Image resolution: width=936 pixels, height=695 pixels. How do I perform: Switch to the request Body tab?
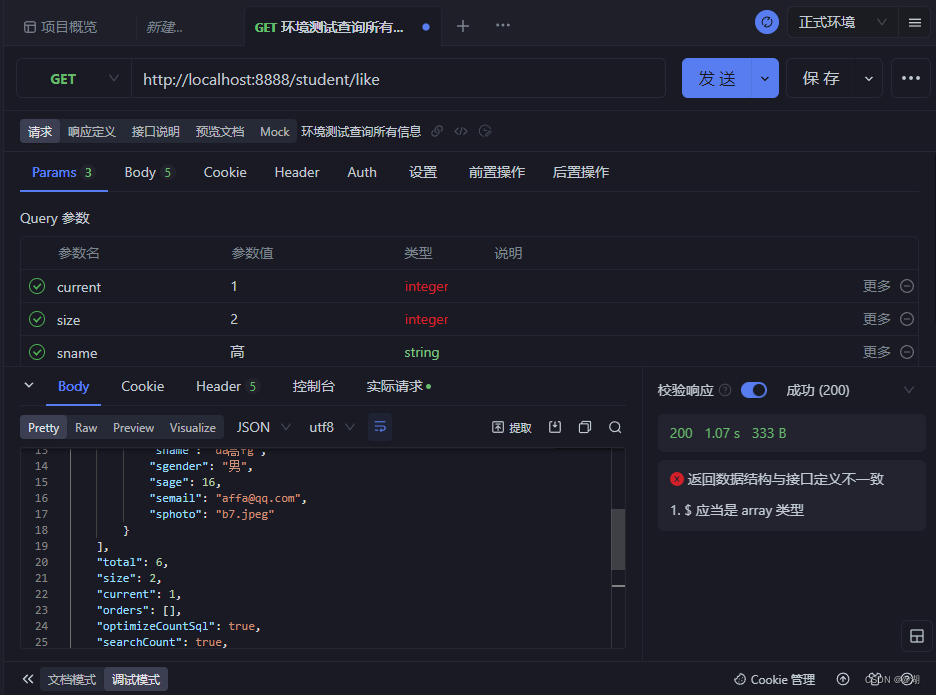point(148,172)
